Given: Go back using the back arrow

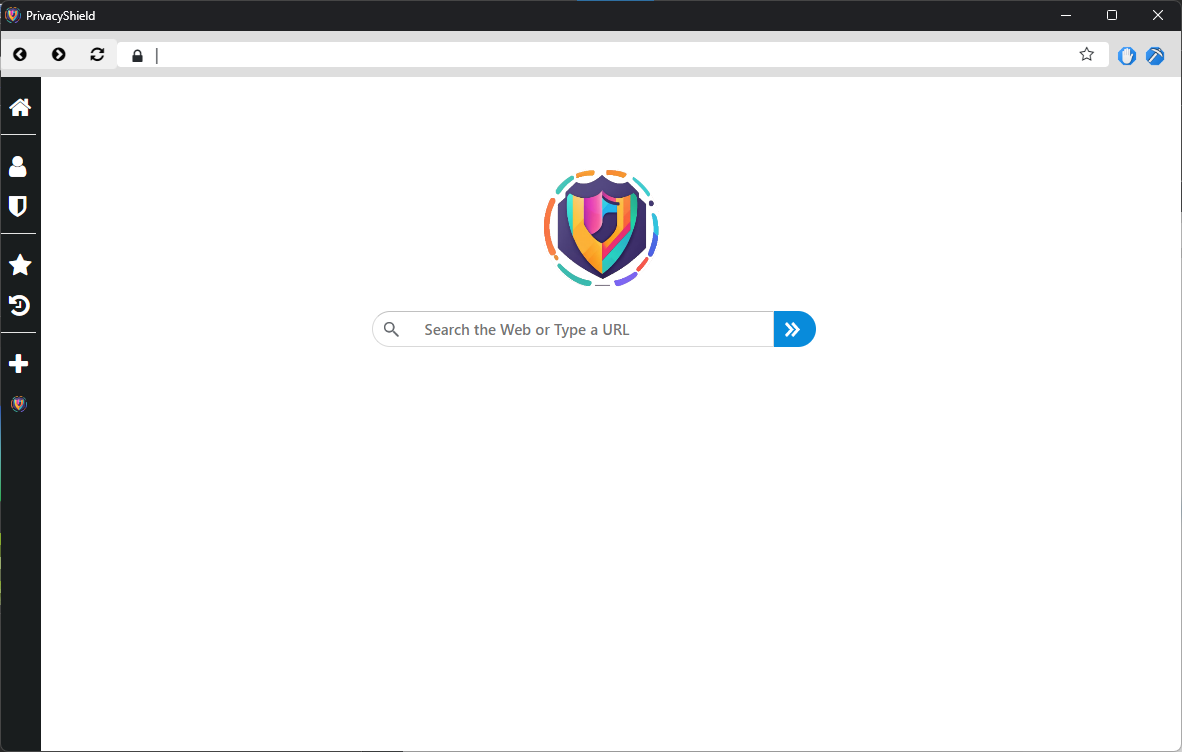Looking at the screenshot, I should (20, 54).
